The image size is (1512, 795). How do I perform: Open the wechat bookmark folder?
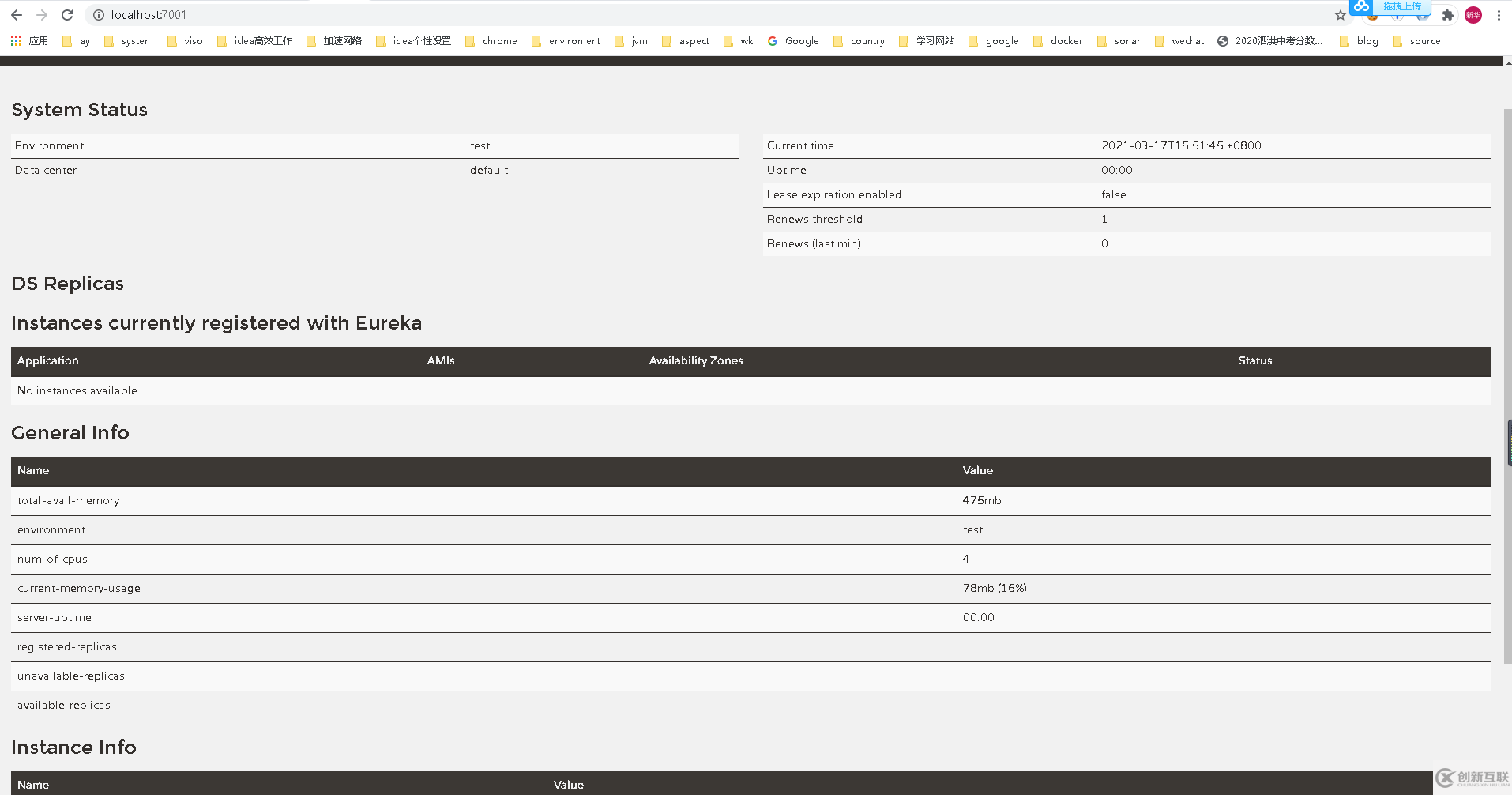(x=1179, y=41)
